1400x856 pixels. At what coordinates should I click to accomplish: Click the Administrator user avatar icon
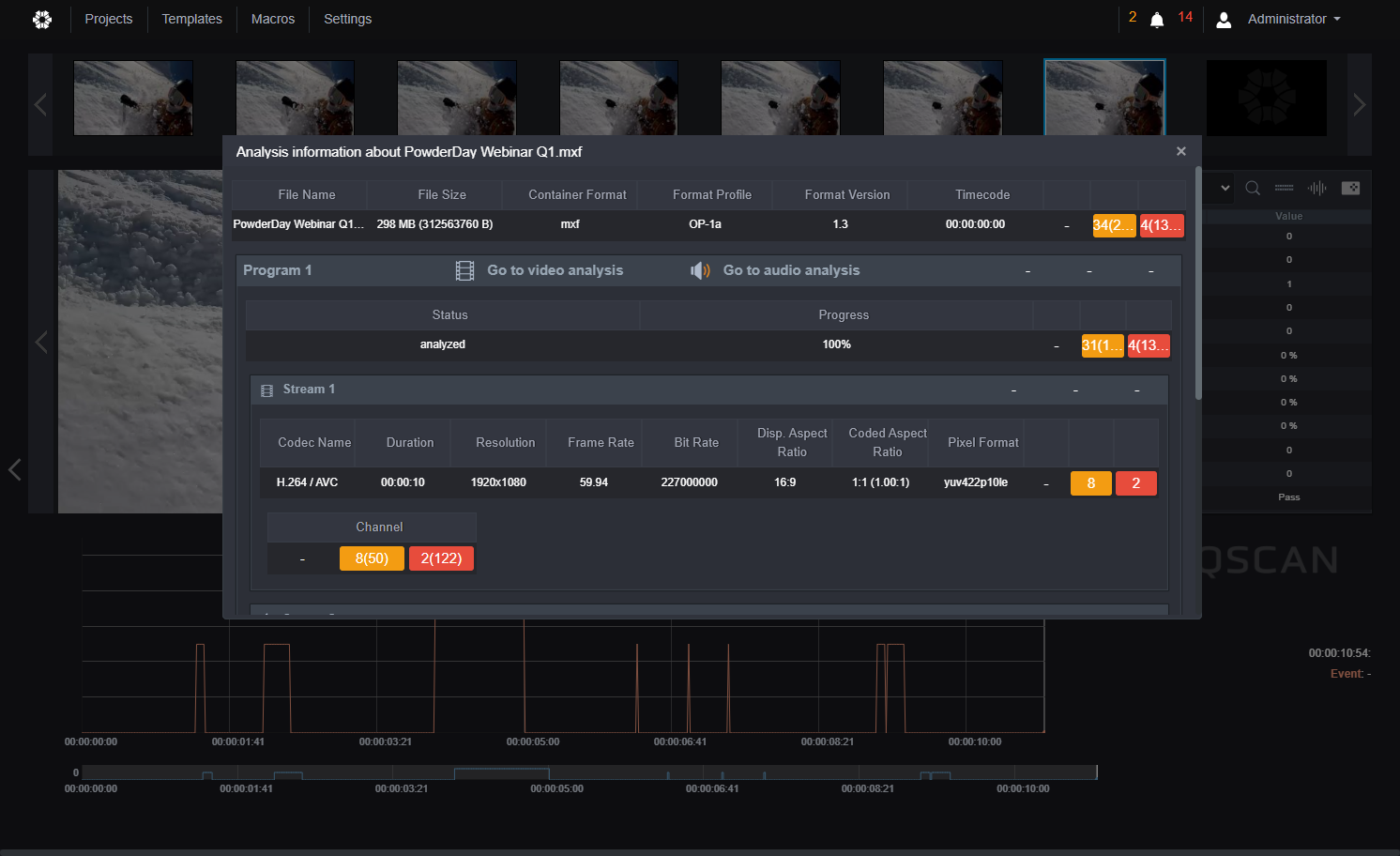click(x=1224, y=20)
